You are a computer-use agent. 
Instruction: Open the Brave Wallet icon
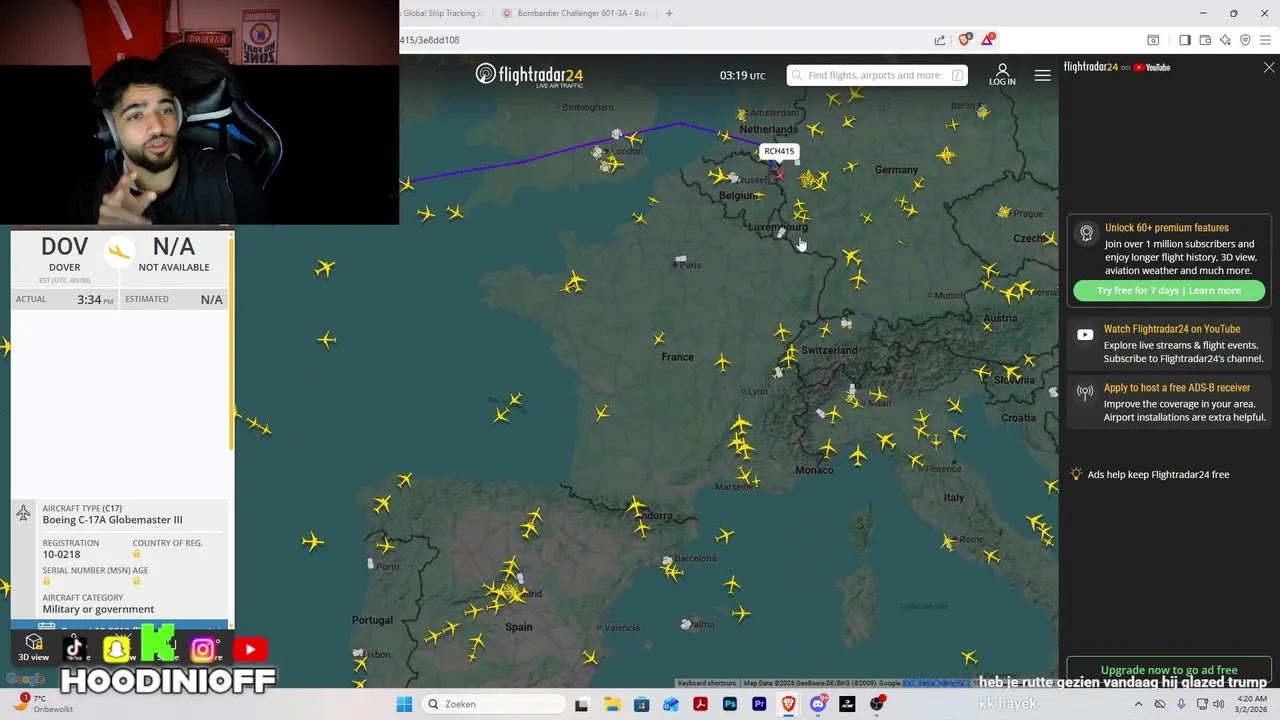click(x=1205, y=40)
